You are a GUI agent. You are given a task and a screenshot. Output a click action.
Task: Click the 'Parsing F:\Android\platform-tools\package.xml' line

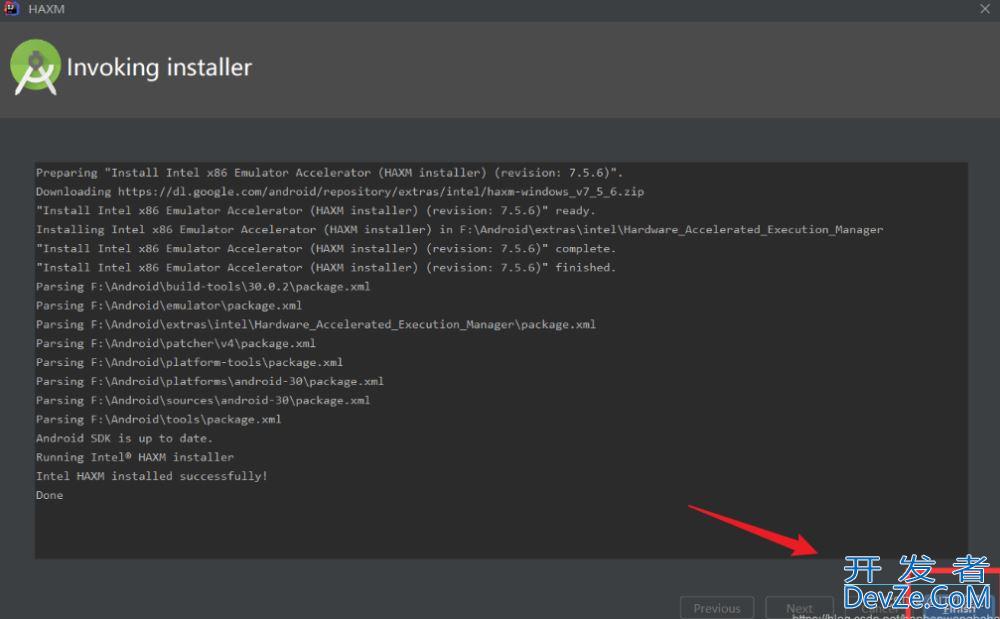coord(189,362)
